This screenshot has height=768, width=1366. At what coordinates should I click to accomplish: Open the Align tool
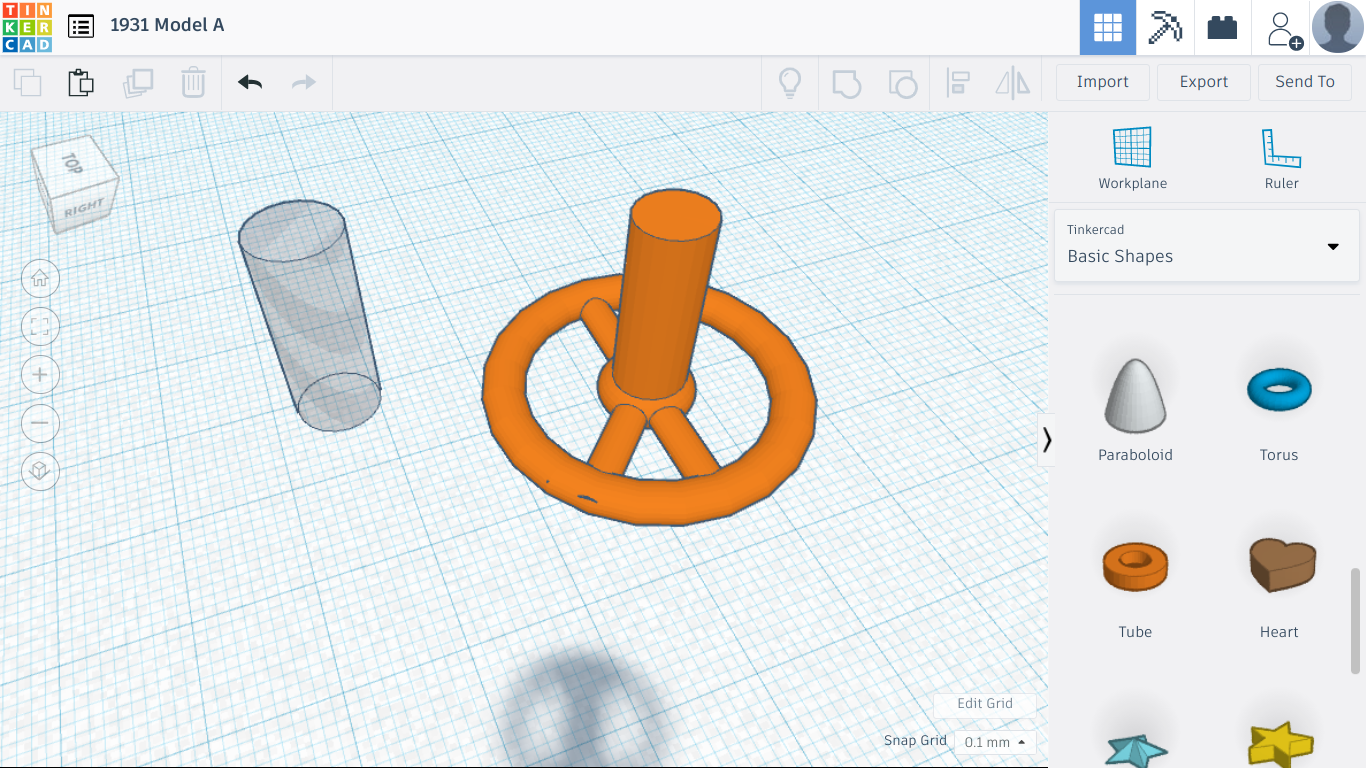coord(959,83)
